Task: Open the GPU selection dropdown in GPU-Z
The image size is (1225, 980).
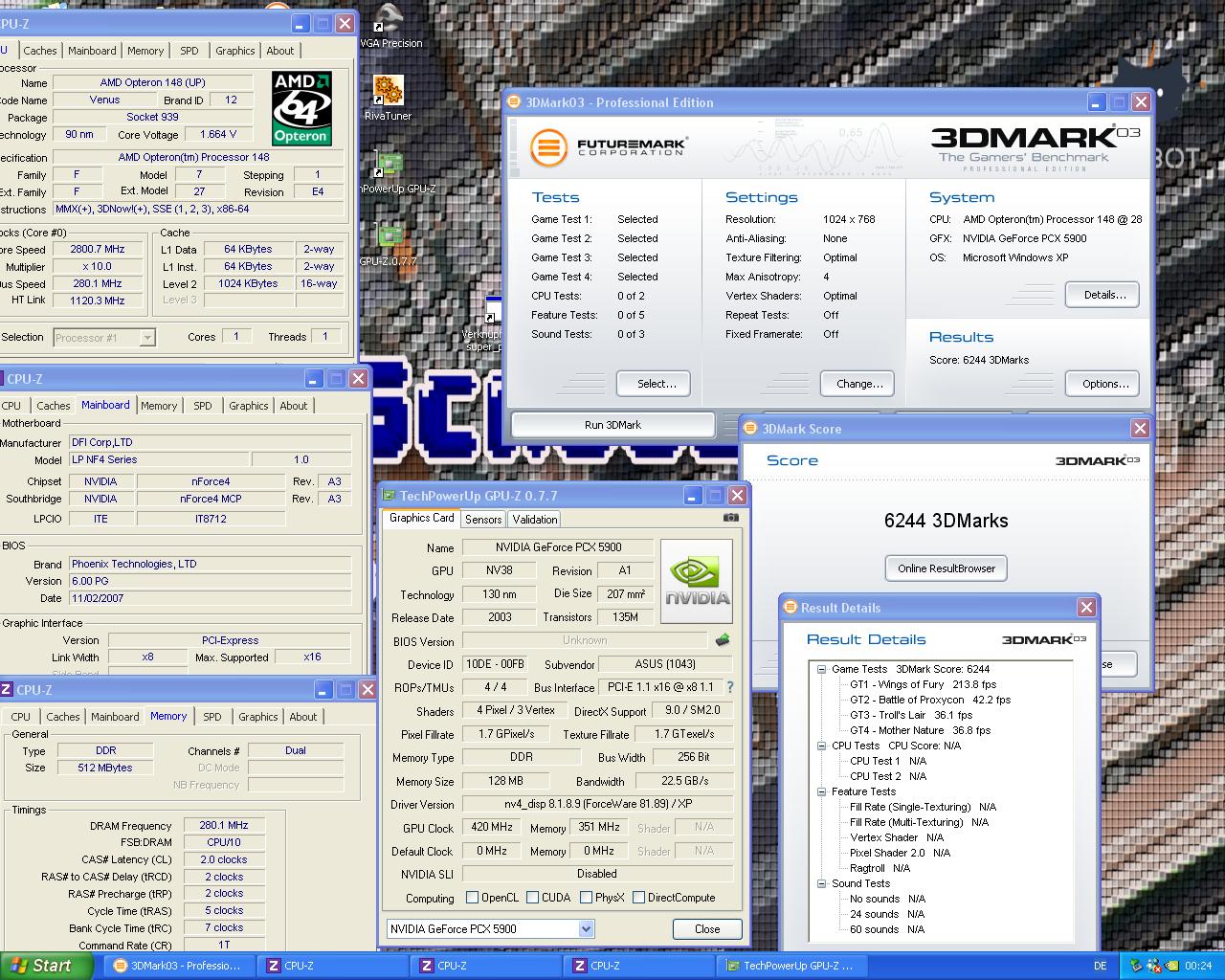Action: click(x=586, y=928)
